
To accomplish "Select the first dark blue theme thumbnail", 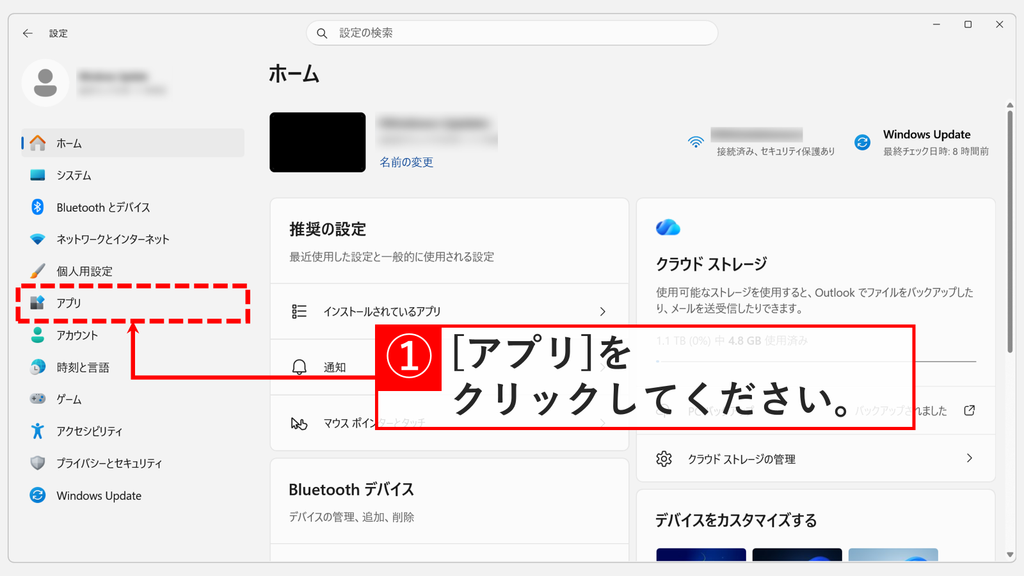I will (701, 554).
